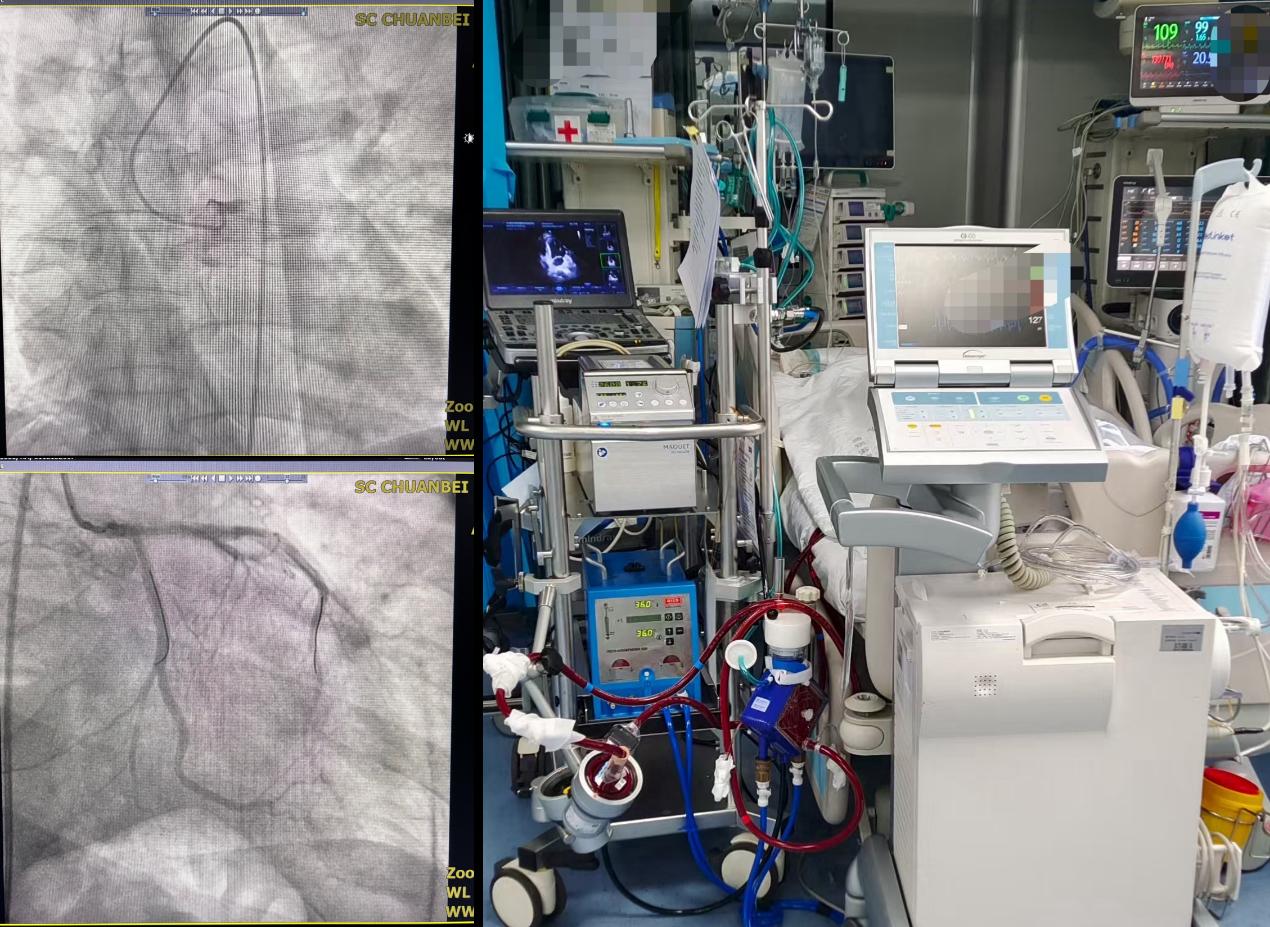This screenshot has width=1270, height=927.
Task: Step back one frame in top angiogram
Action: coord(213,11)
